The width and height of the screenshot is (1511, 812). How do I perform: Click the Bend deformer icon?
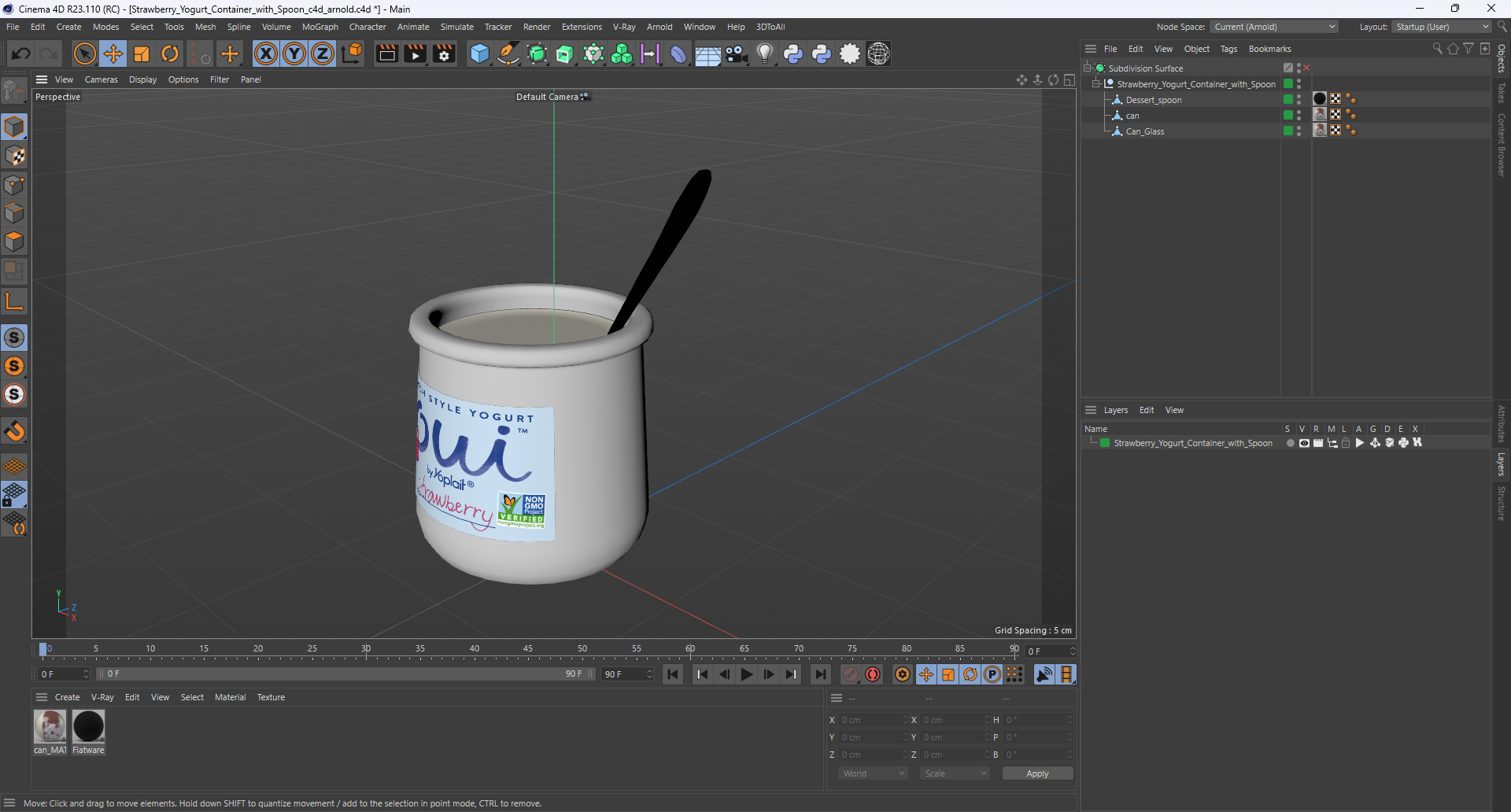[x=678, y=54]
